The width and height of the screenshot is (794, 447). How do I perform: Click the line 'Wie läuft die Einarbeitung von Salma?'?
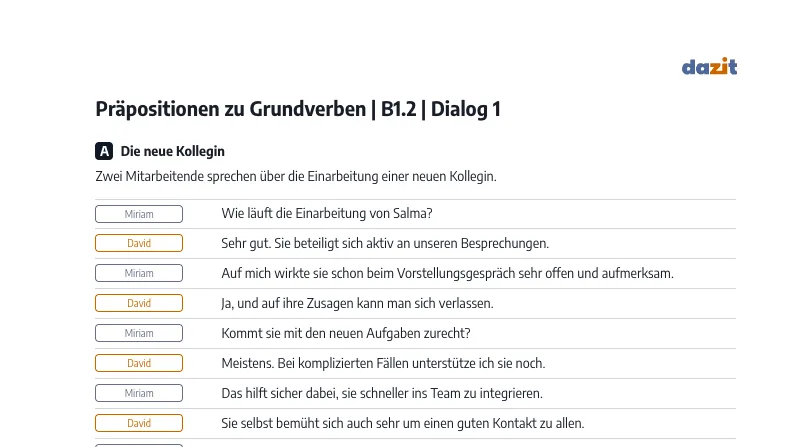(327, 213)
